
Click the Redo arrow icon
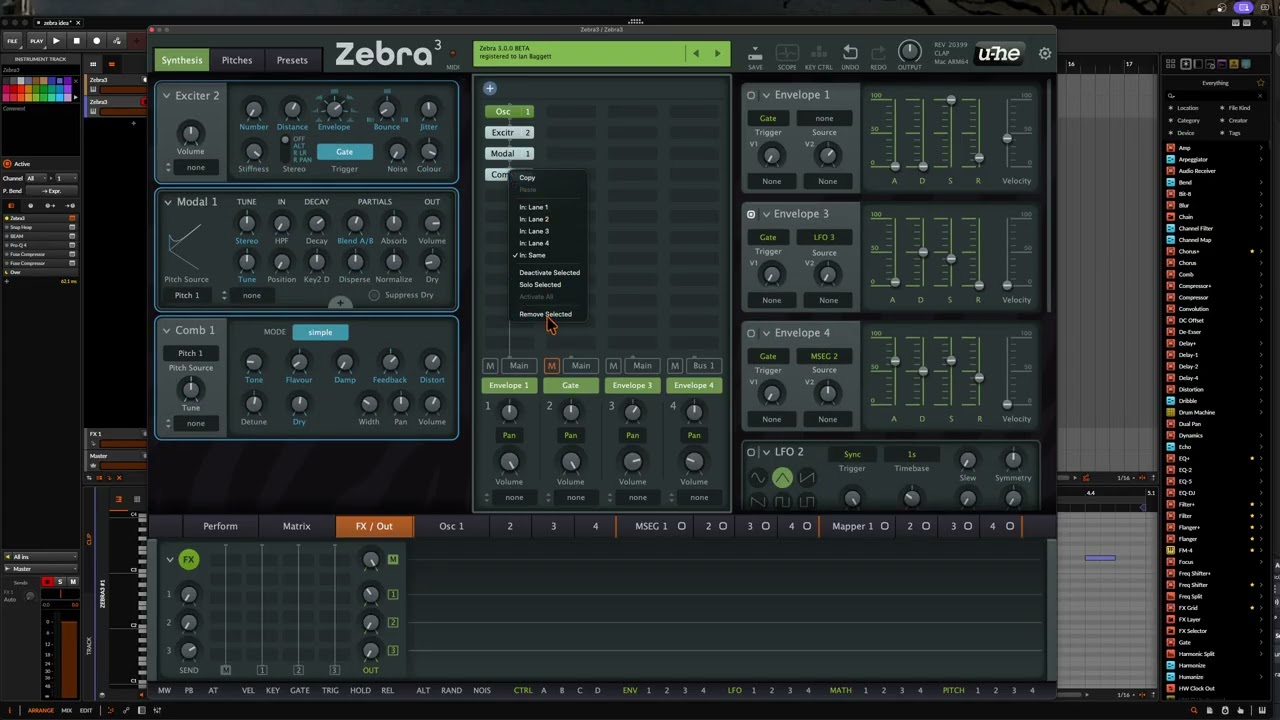(x=878, y=52)
